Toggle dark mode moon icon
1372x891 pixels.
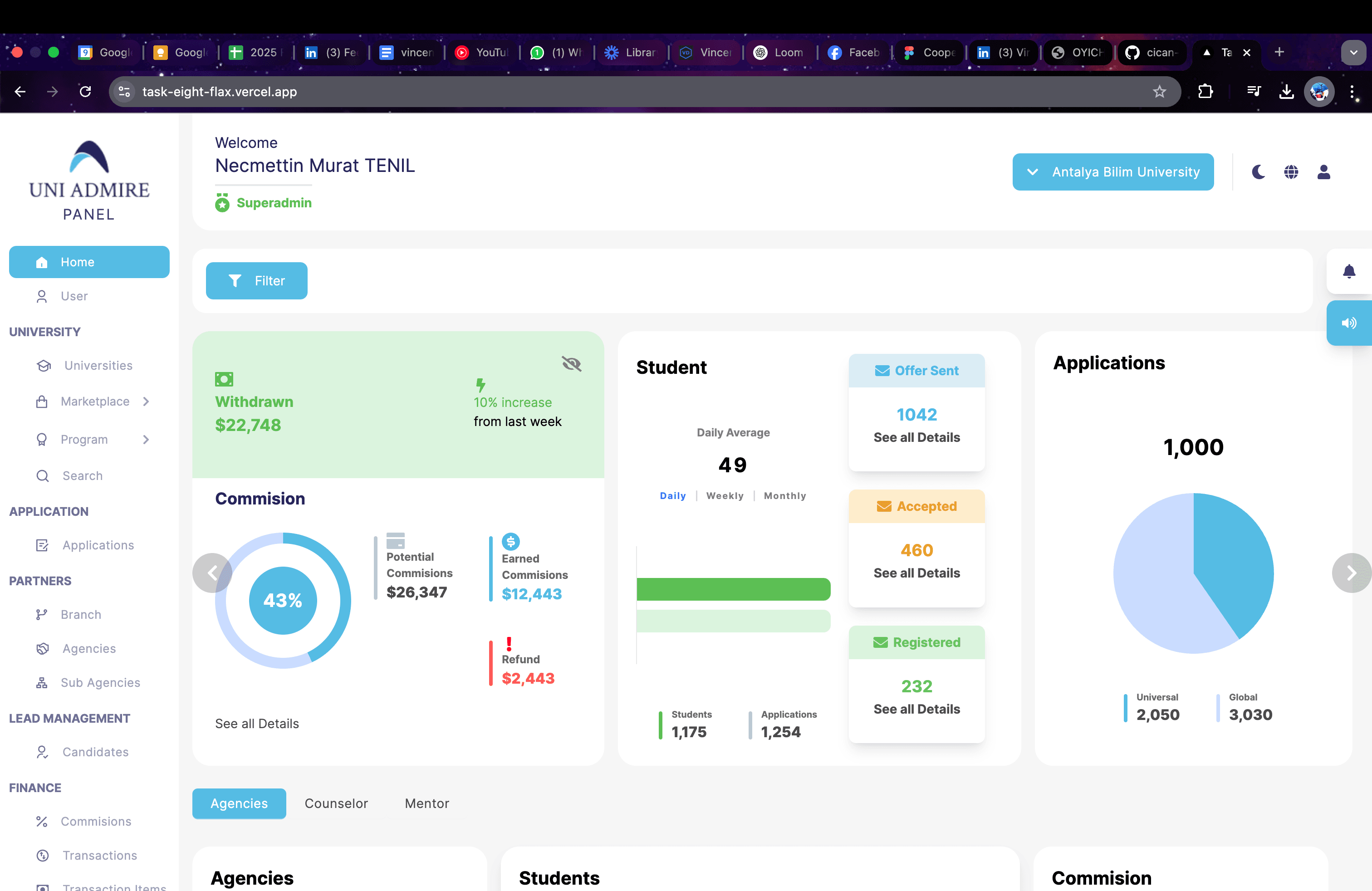tap(1259, 172)
